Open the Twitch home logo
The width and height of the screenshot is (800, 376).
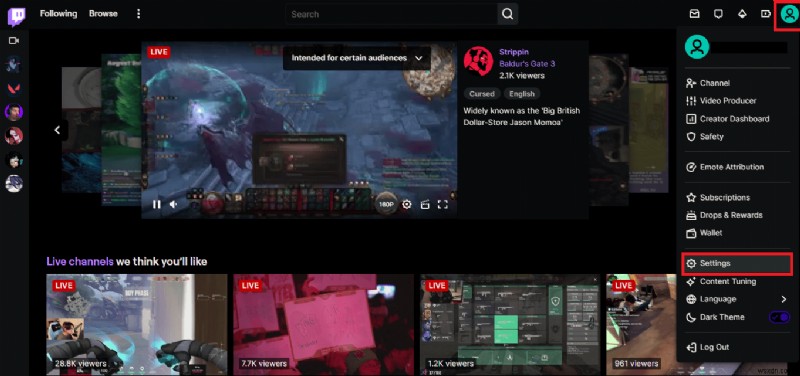(15, 16)
